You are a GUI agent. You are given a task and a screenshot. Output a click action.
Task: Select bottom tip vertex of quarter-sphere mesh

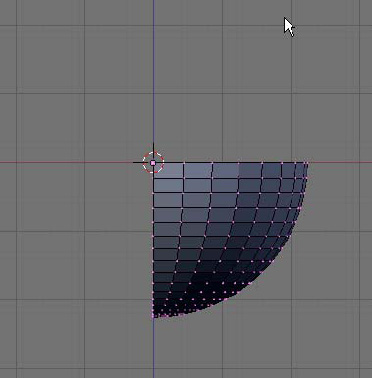[153, 317]
